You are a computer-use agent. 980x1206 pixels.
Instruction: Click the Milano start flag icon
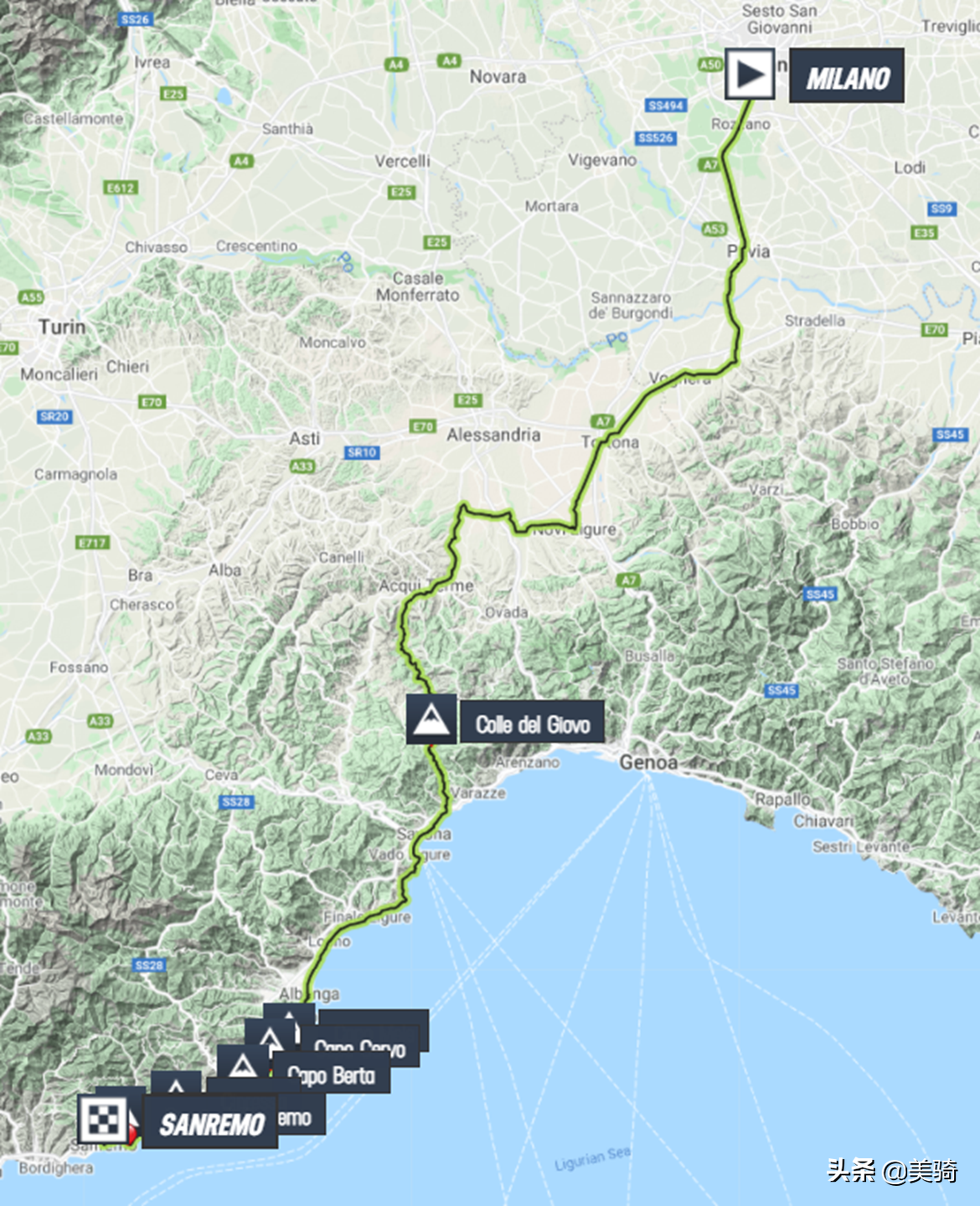[x=750, y=75]
